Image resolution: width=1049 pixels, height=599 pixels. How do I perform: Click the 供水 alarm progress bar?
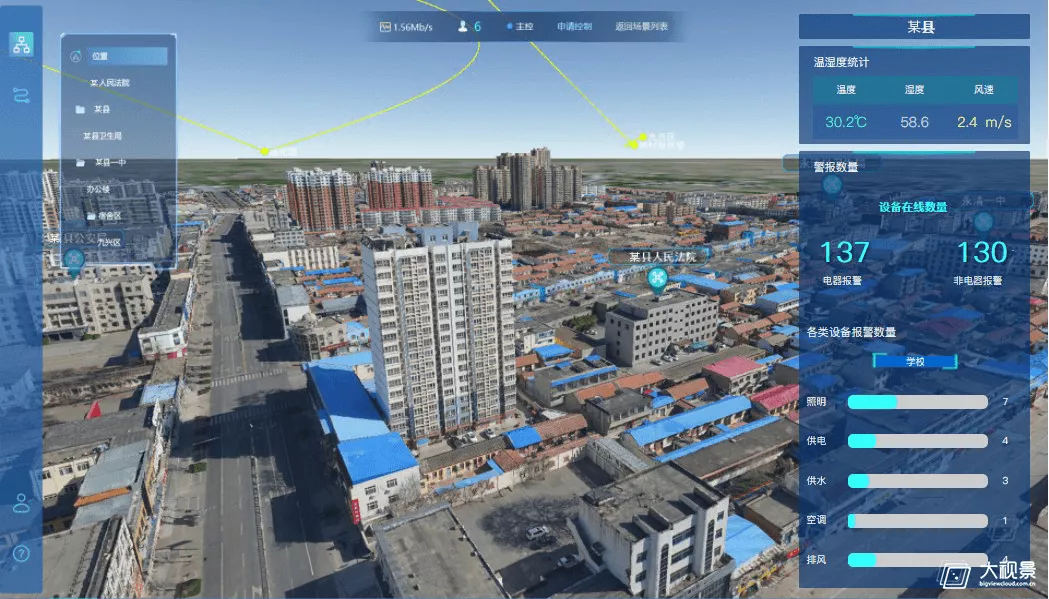click(x=917, y=481)
